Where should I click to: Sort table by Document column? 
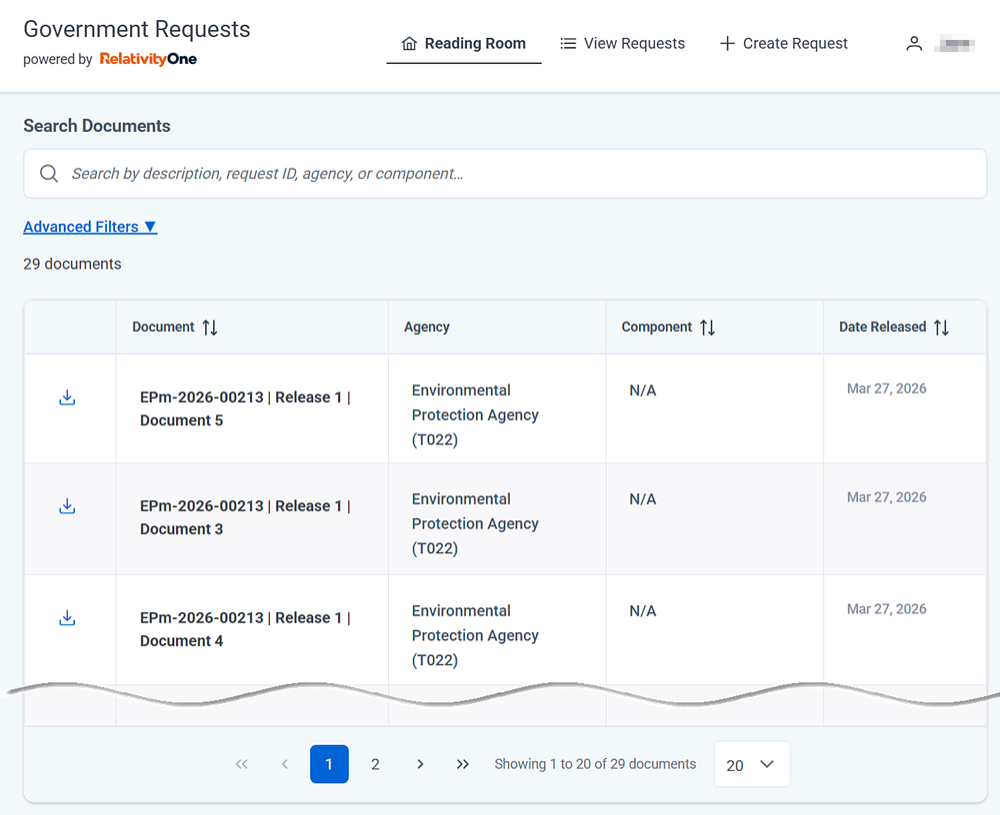click(209, 328)
